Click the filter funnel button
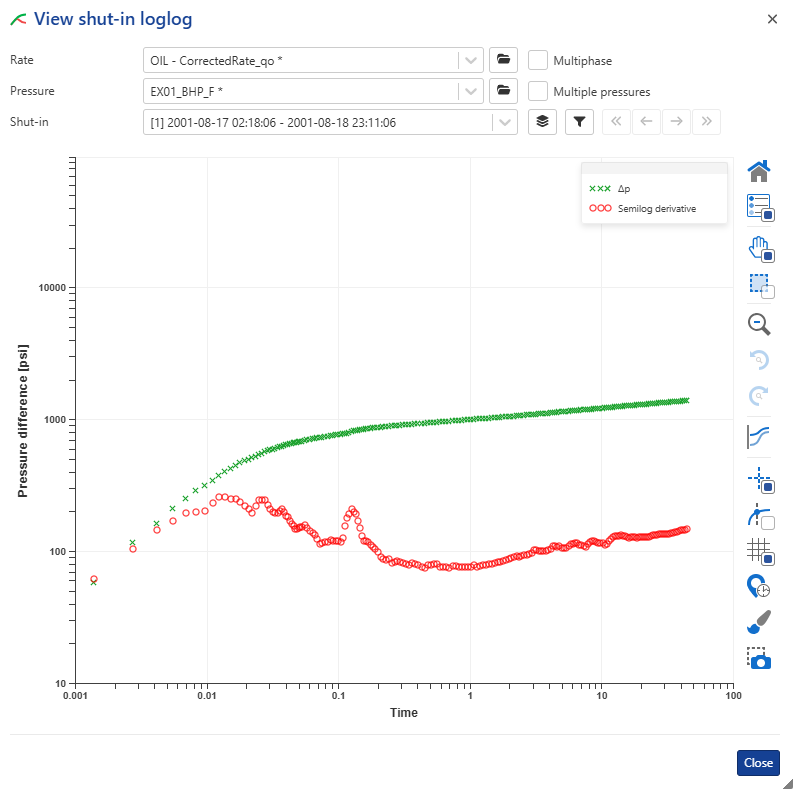 coord(580,122)
